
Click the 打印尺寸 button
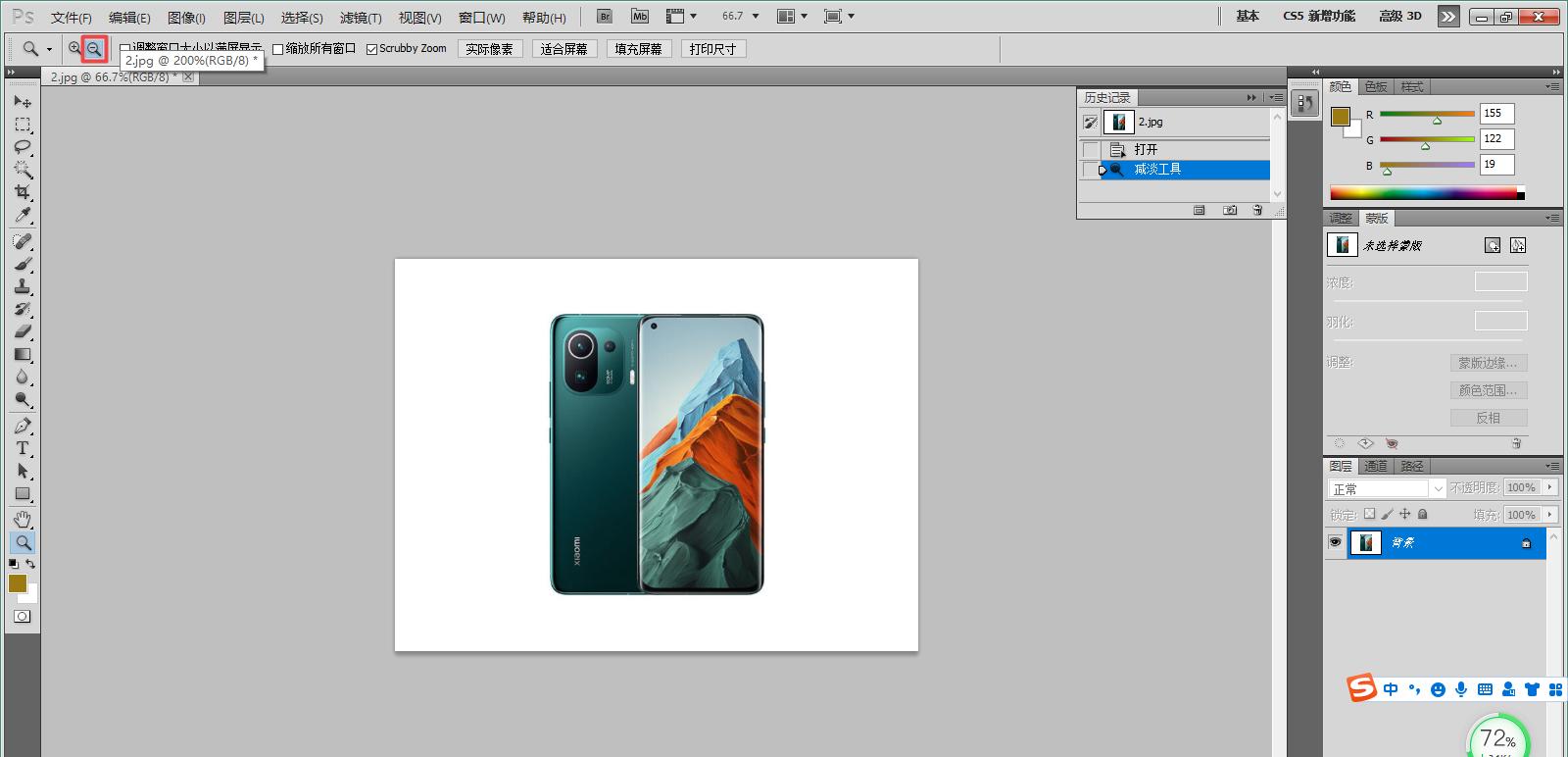712,49
